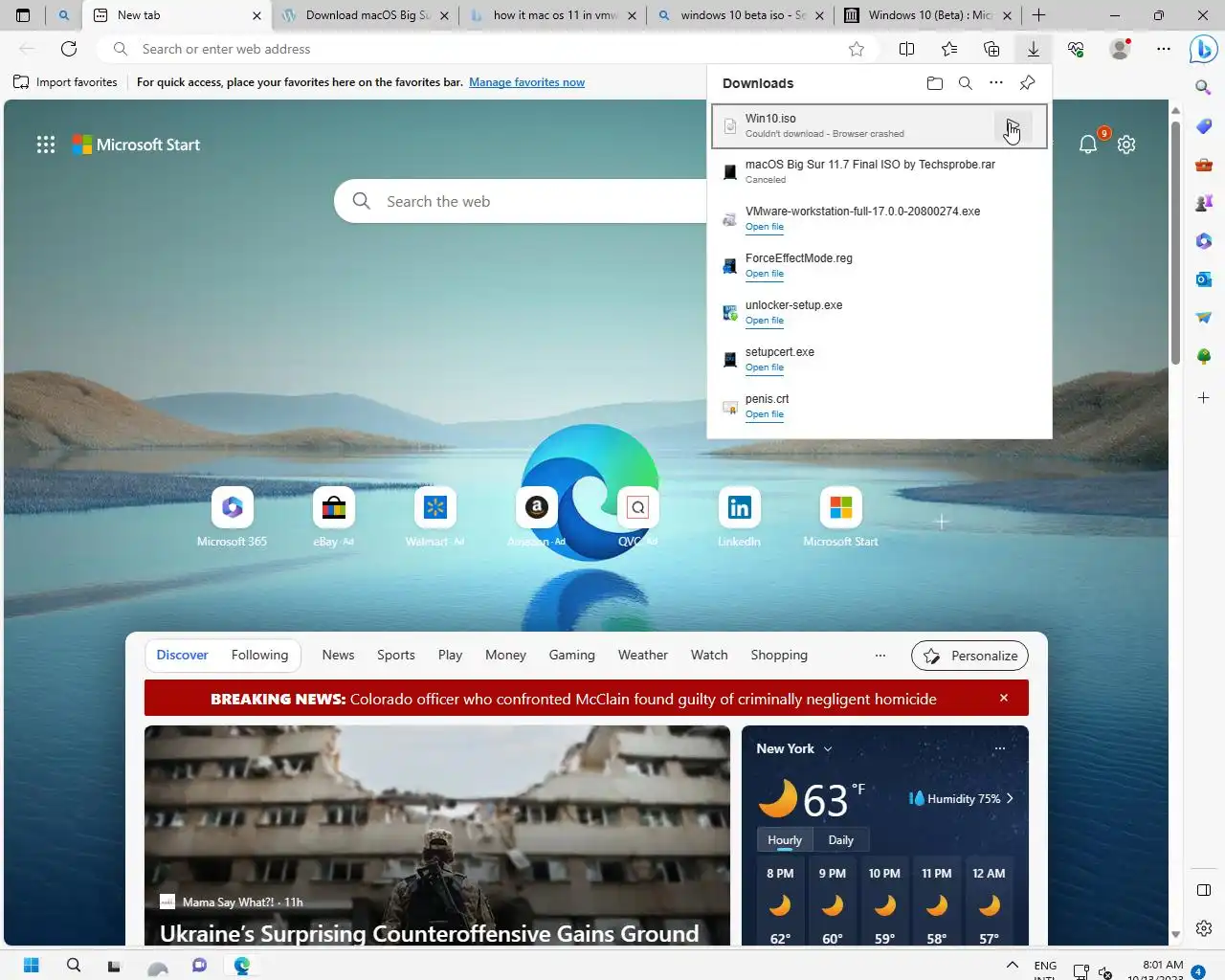Search downloads with magnifier icon
Image resolution: width=1225 pixels, height=980 pixels.
click(966, 83)
